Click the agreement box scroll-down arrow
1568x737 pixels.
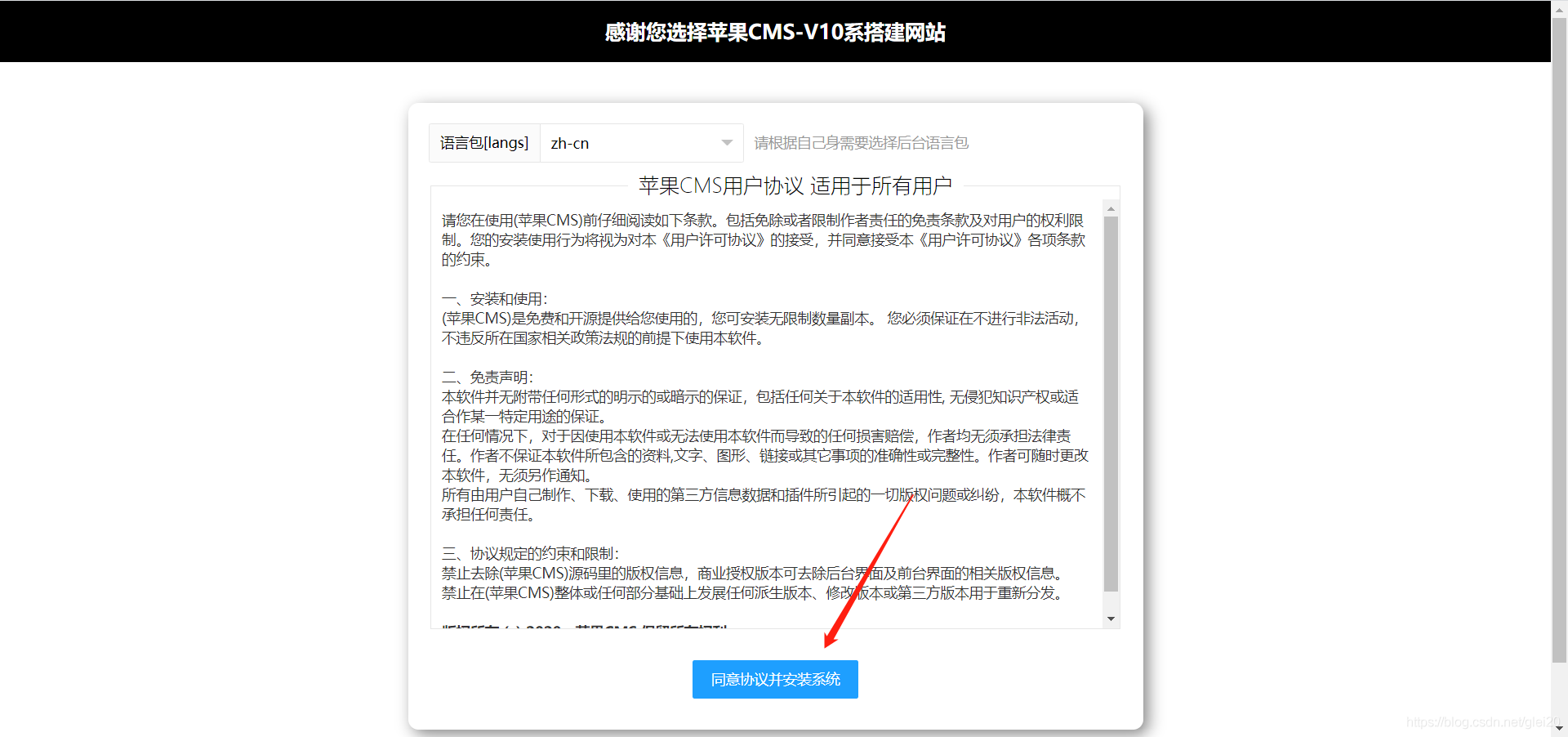click(x=1111, y=619)
